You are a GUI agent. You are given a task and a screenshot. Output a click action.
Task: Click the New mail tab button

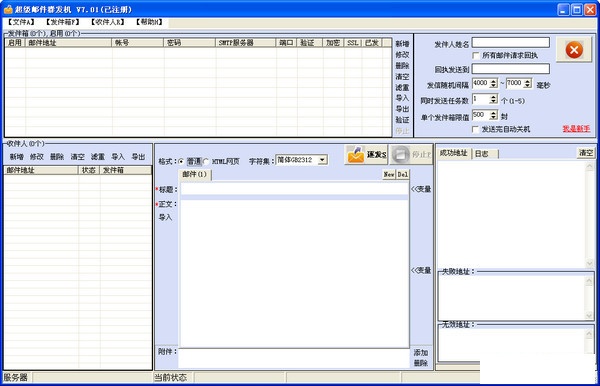point(389,174)
